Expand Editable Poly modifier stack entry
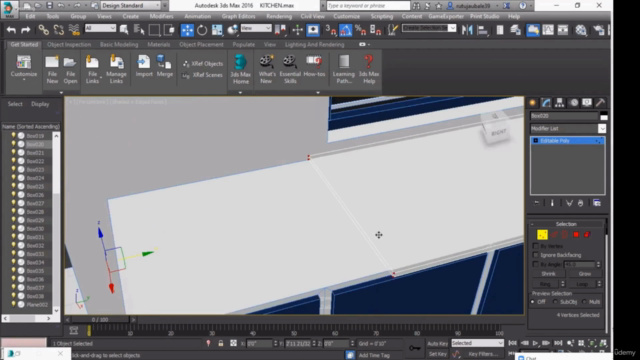640x360 pixels. [536, 141]
